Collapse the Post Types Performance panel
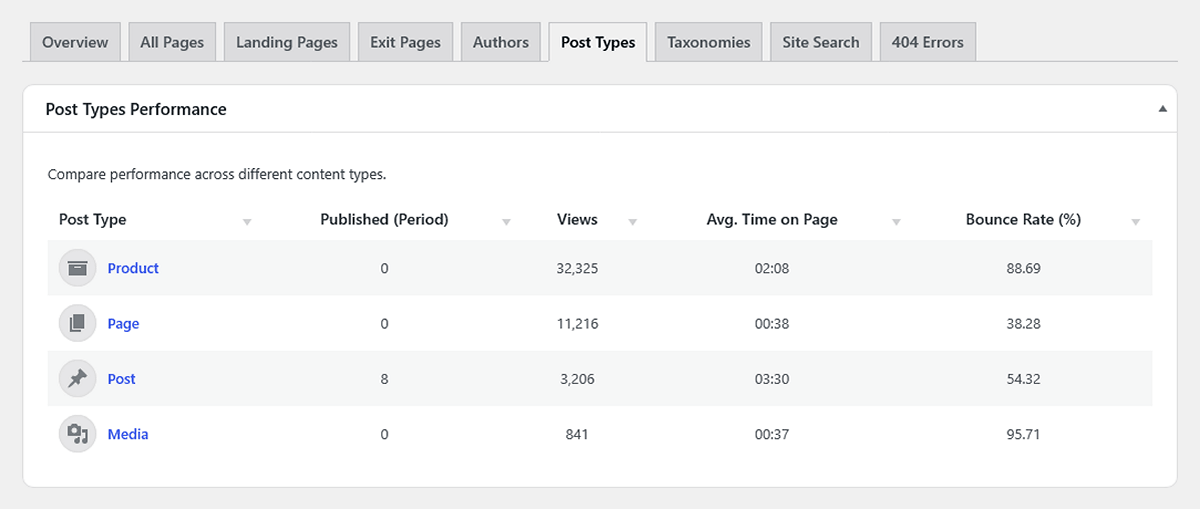This screenshot has height=509, width=1200. click(1162, 109)
